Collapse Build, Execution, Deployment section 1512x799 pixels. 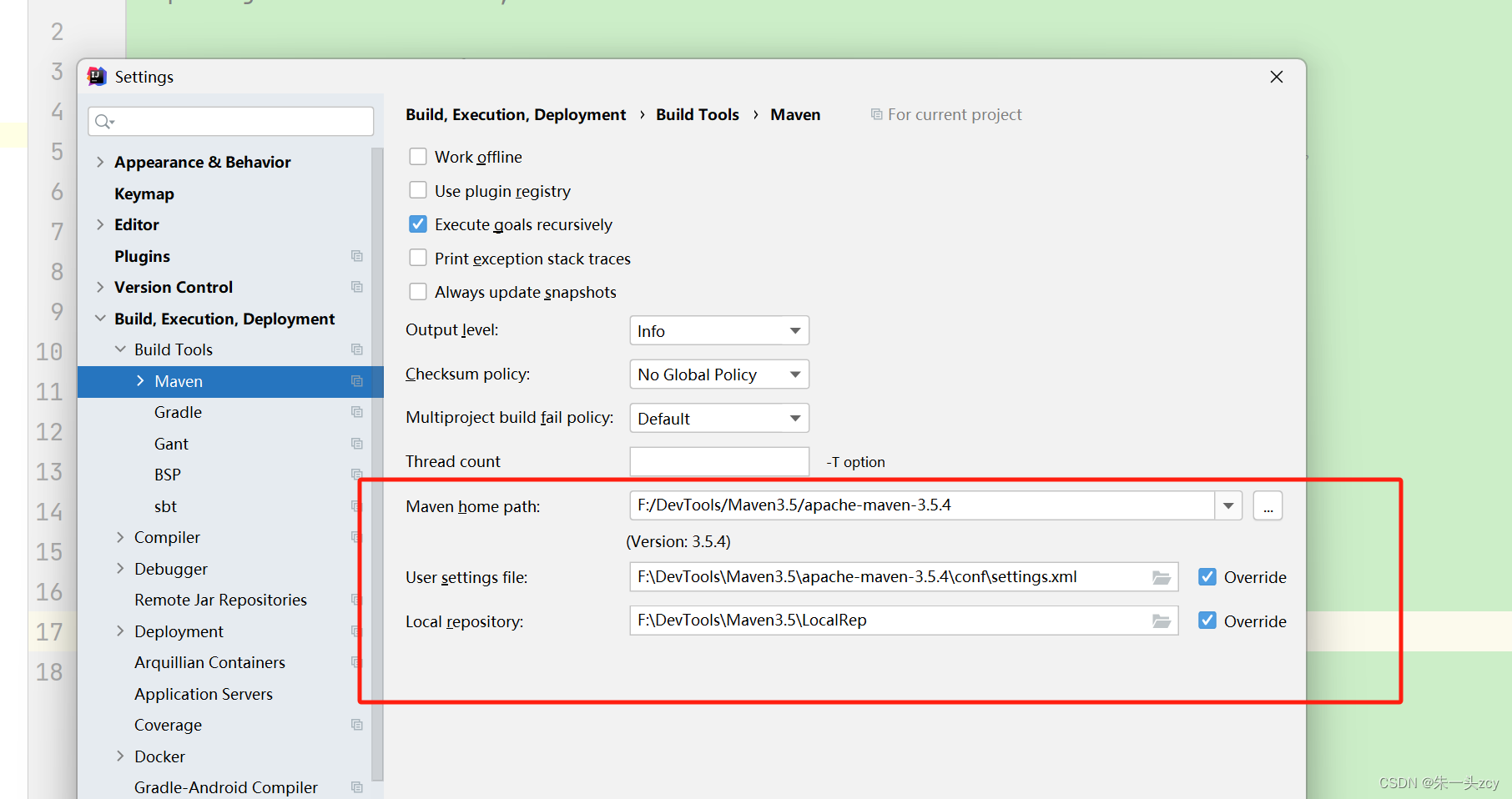[x=100, y=319]
